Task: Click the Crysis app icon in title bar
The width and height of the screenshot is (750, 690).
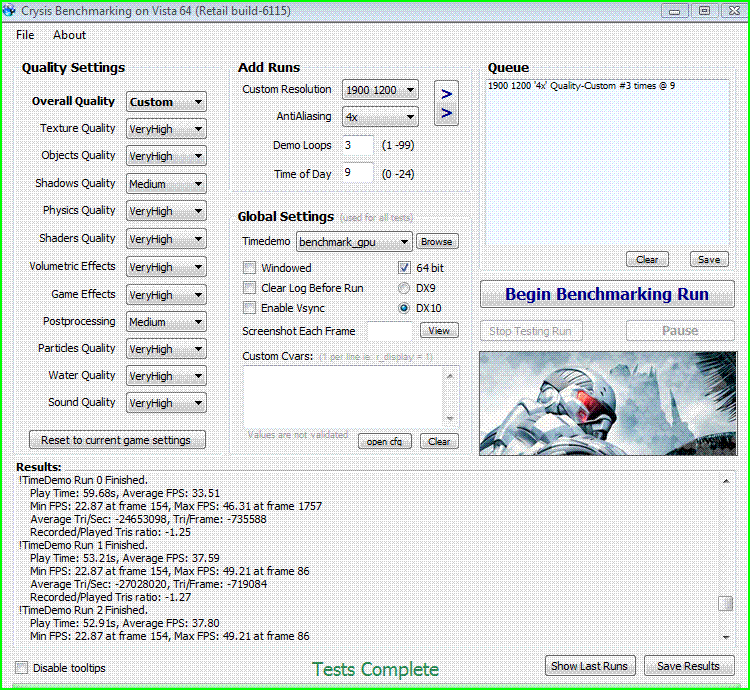Action: pyautogui.click(x=9, y=10)
